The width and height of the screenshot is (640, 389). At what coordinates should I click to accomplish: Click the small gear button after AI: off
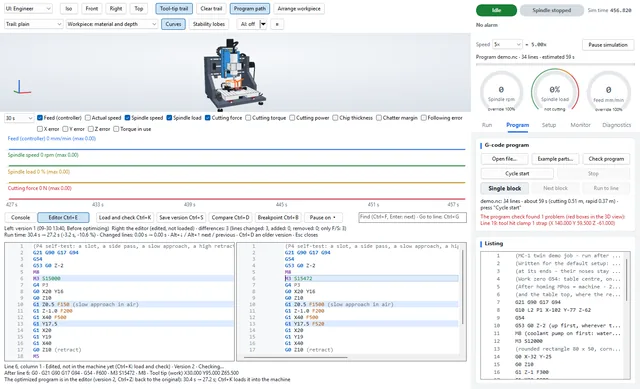pos(277,24)
